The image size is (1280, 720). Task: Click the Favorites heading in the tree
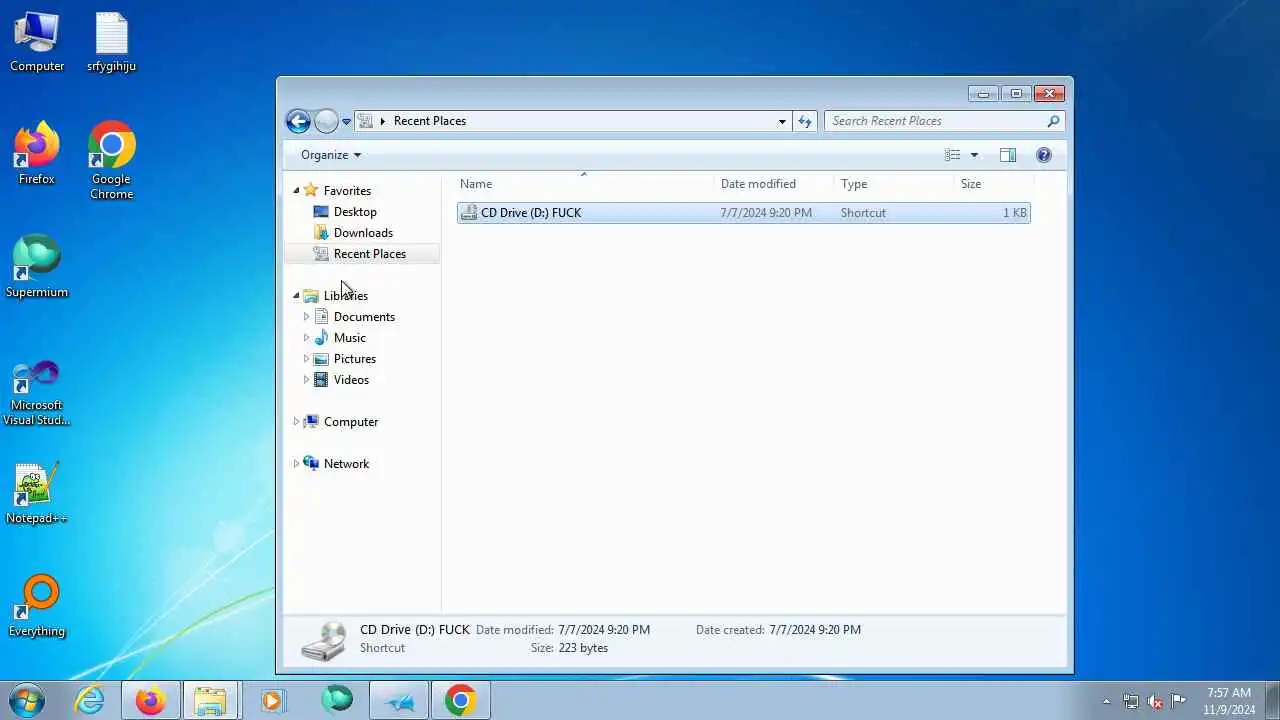[347, 191]
